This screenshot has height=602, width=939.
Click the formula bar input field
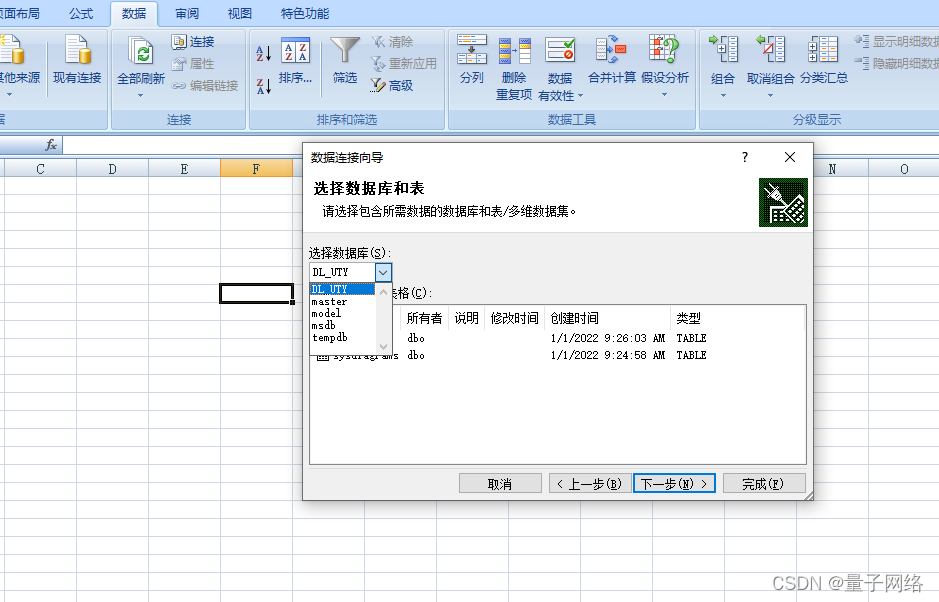click(x=501, y=145)
